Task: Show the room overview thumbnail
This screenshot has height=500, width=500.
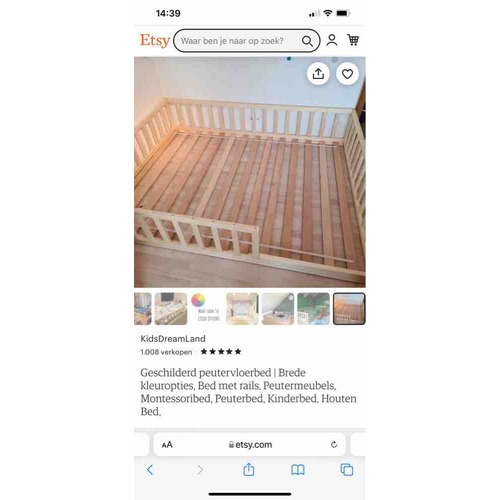Action: click(x=242, y=309)
